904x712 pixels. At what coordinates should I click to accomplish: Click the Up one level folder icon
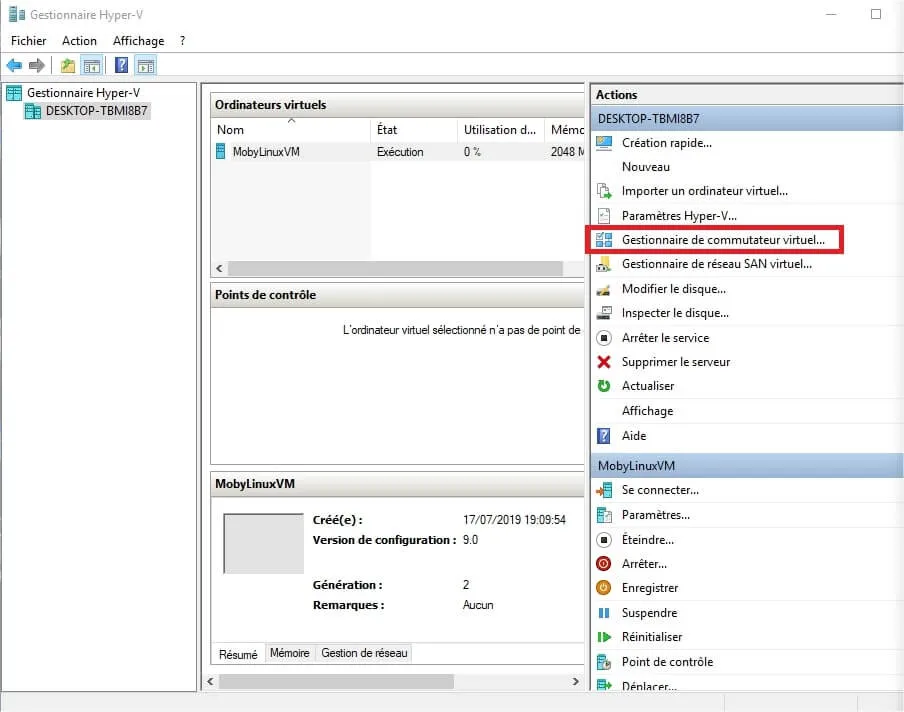68,65
